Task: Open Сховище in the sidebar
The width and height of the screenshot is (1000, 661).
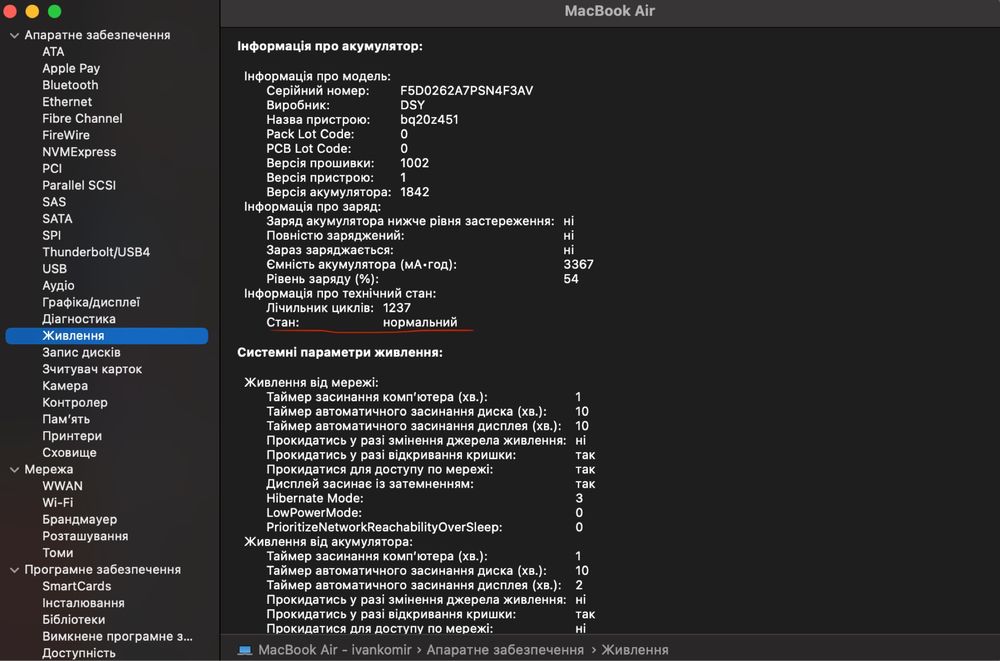Action: pos(69,452)
